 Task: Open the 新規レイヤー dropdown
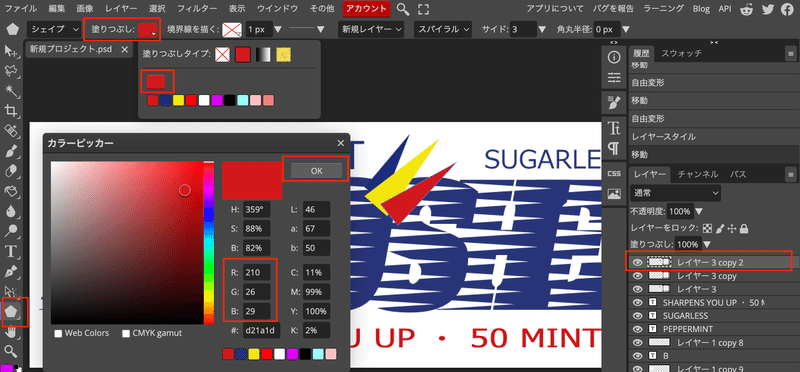tap(371, 30)
